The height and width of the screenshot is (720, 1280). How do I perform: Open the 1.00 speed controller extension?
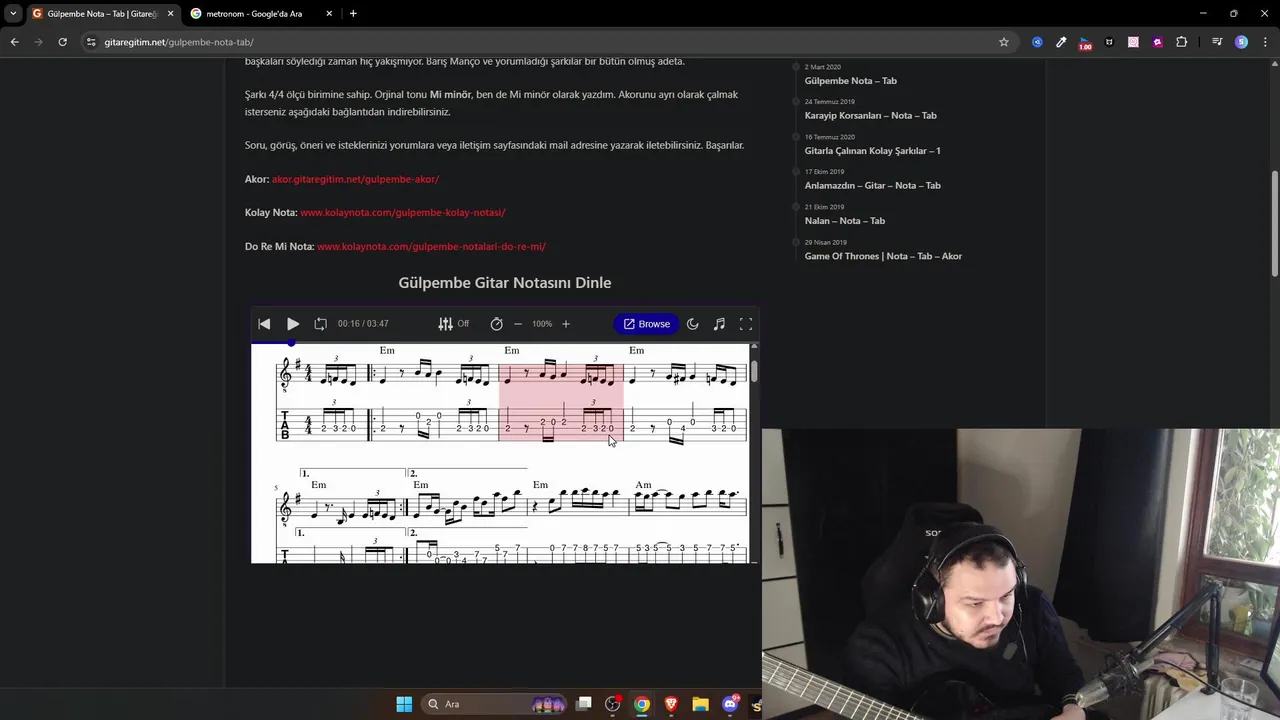(1085, 43)
